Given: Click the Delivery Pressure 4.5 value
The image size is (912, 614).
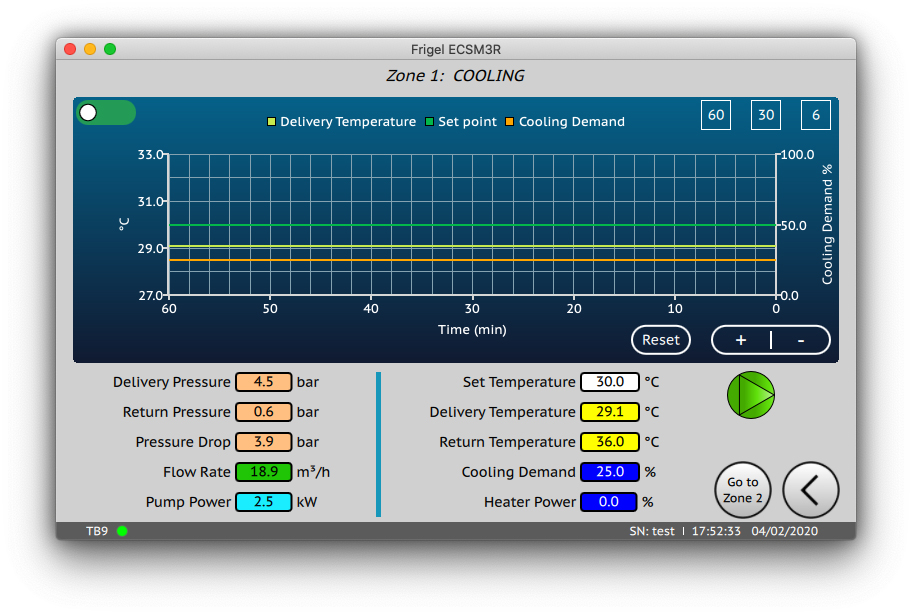Looking at the screenshot, I should pos(263,382).
